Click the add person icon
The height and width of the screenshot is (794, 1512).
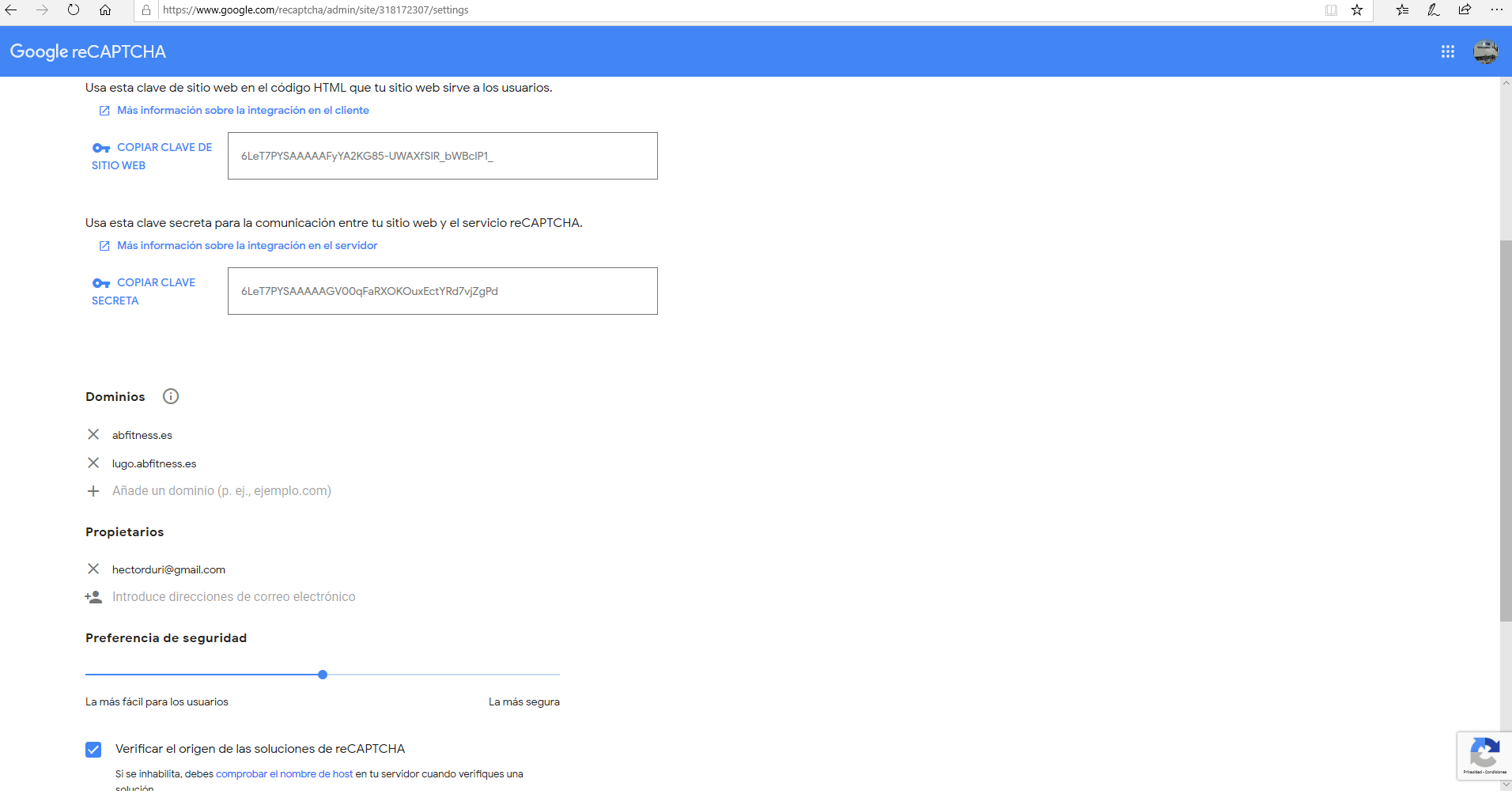93,597
